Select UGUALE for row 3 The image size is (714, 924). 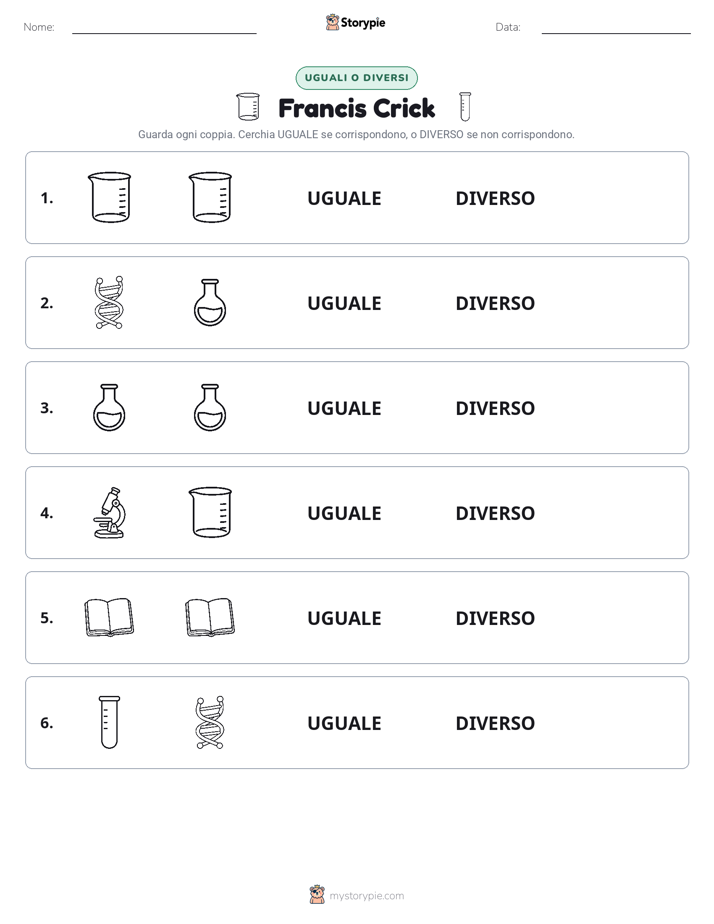pos(344,408)
